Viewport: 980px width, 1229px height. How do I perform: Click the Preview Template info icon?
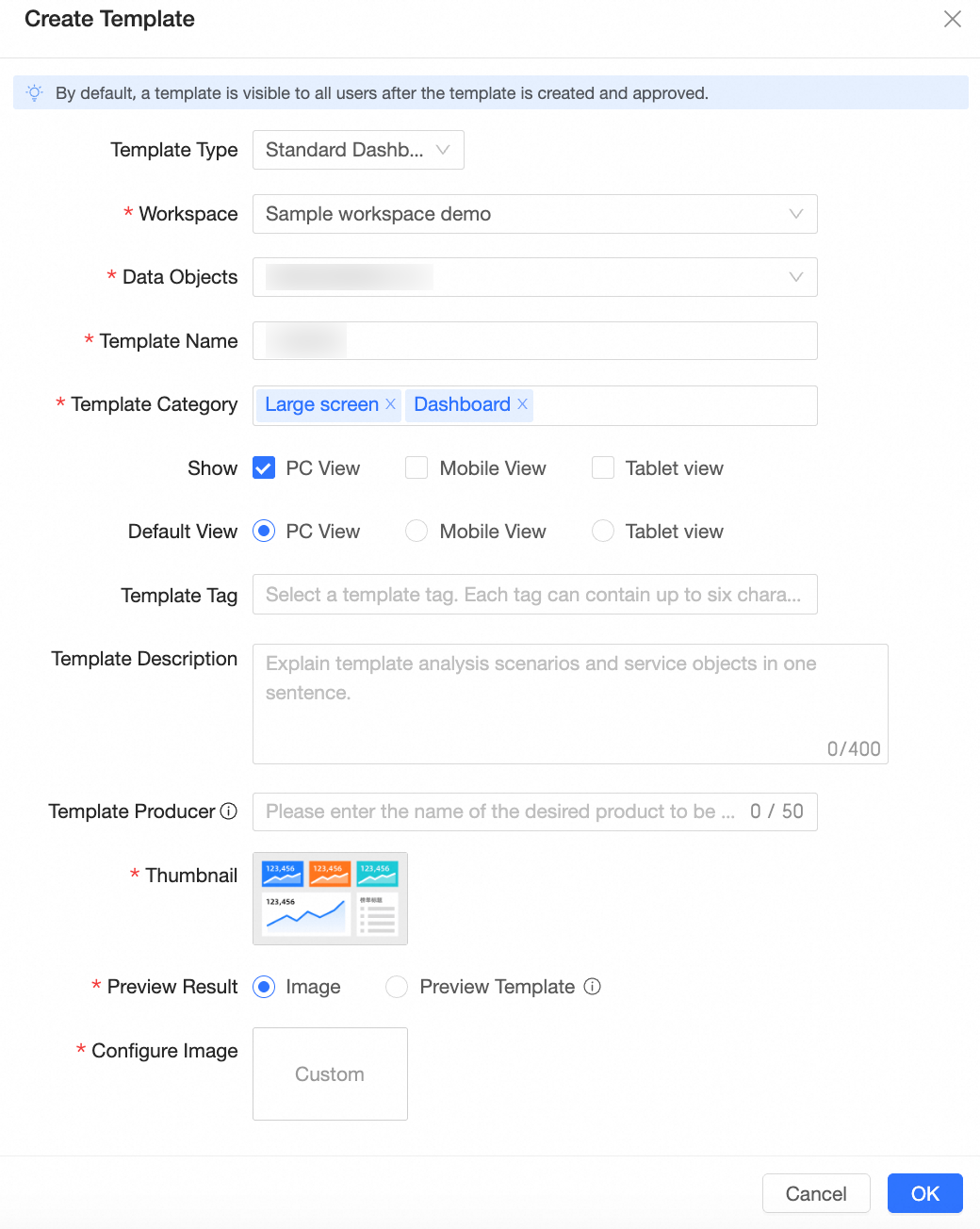click(592, 987)
